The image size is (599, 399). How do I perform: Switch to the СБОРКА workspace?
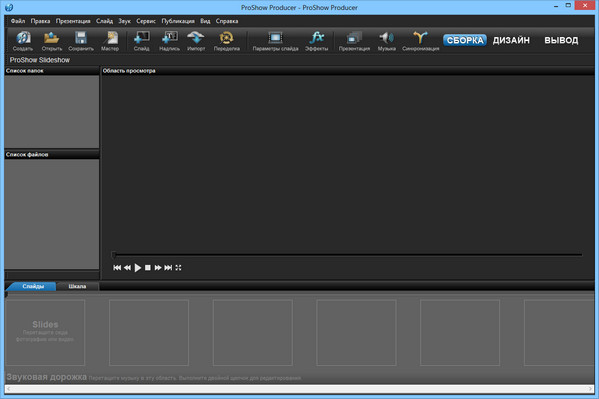coord(465,40)
